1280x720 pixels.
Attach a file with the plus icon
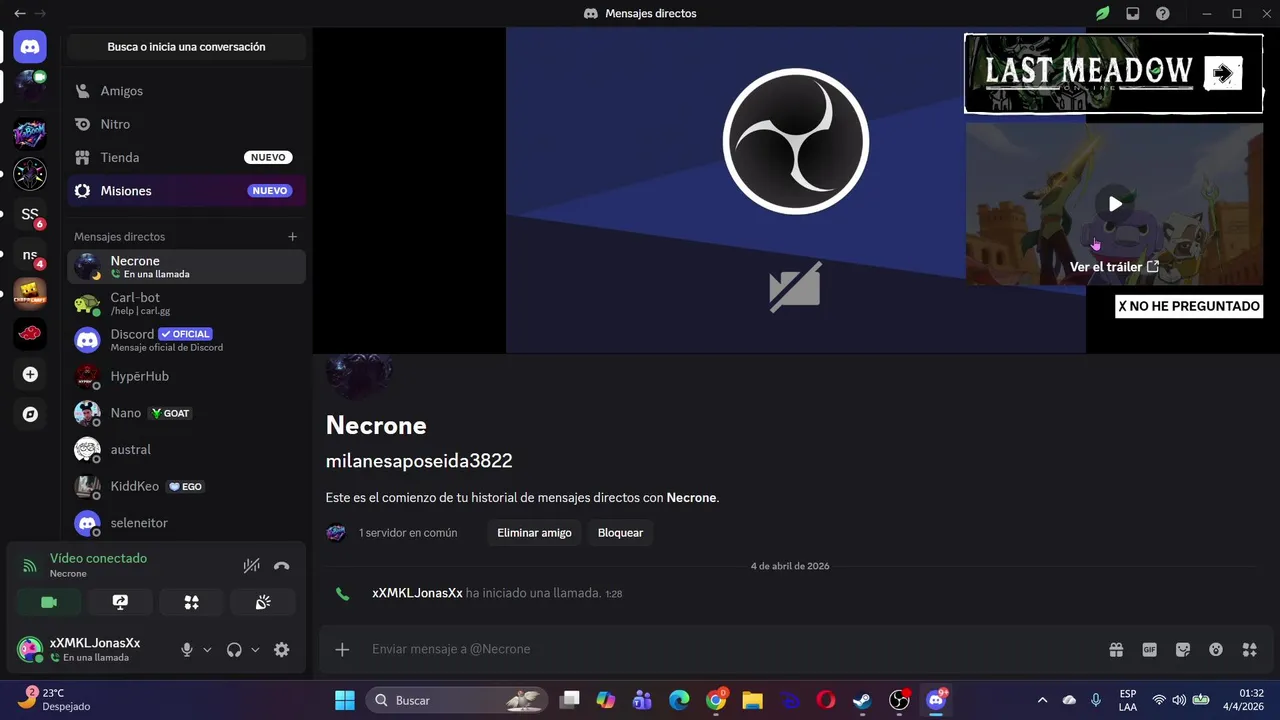[342, 650]
